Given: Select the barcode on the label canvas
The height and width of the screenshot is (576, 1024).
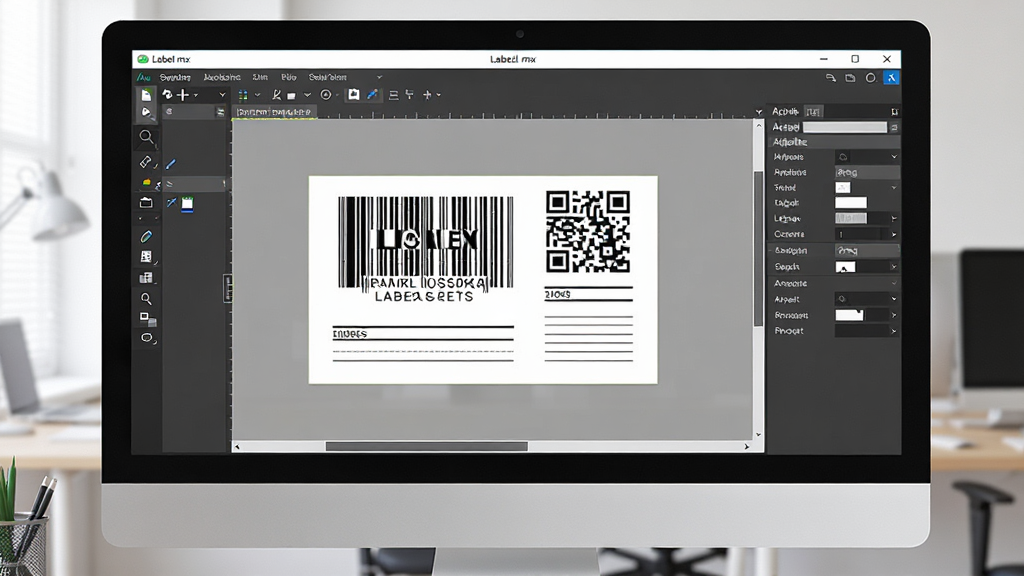Looking at the screenshot, I should click(x=426, y=242).
